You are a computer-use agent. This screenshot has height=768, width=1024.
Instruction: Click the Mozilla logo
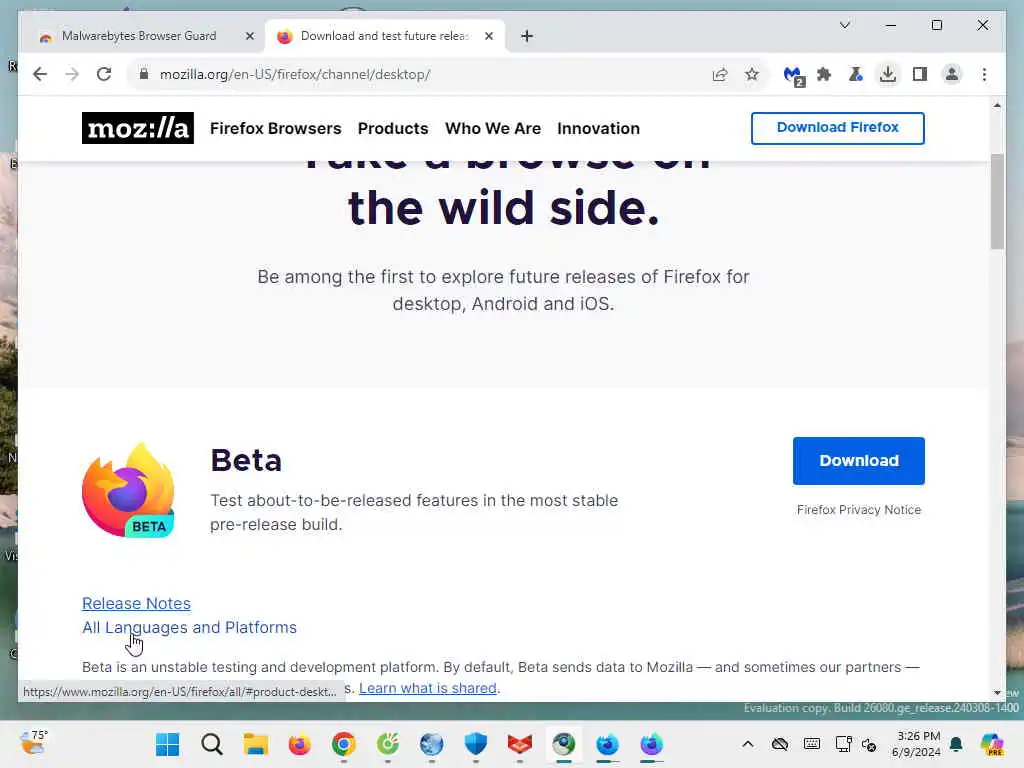click(x=138, y=128)
